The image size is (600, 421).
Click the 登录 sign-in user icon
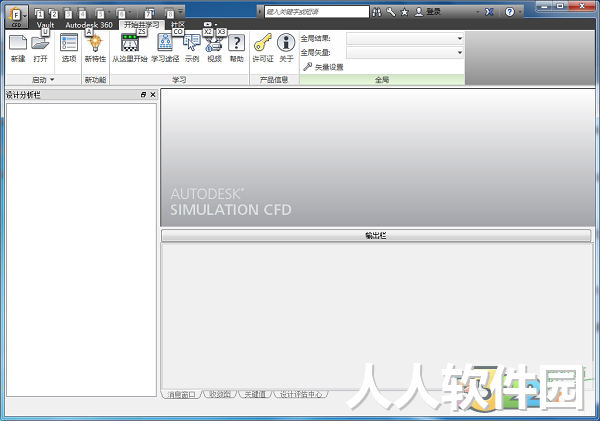pyautogui.click(x=419, y=12)
